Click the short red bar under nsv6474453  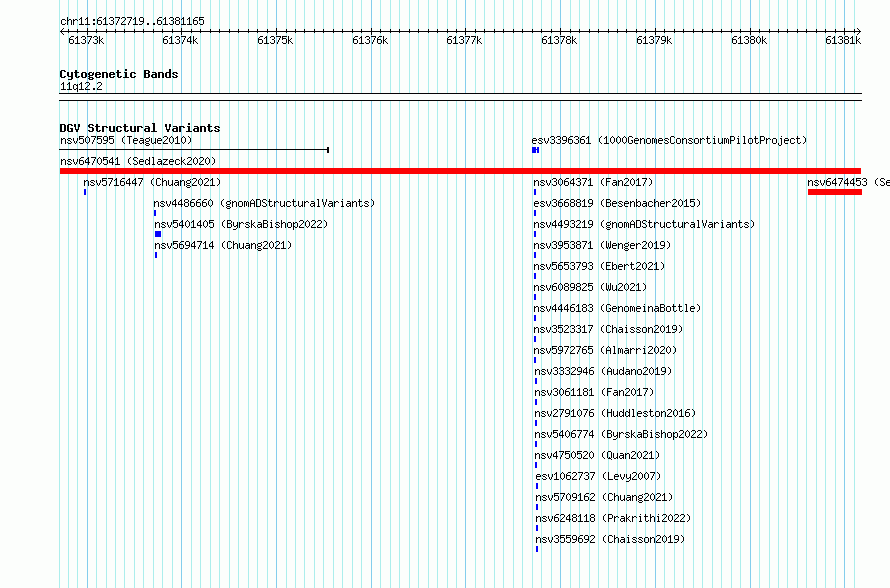click(835, 192)
